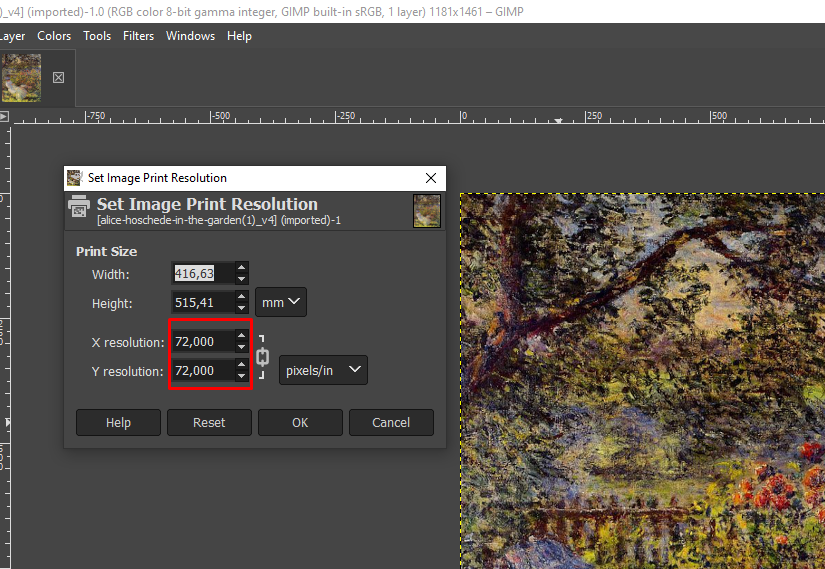The width and height of the screenshot is (825, 569).
Task: Click the Y resolution input field
Action: click(x=203, y=371)
